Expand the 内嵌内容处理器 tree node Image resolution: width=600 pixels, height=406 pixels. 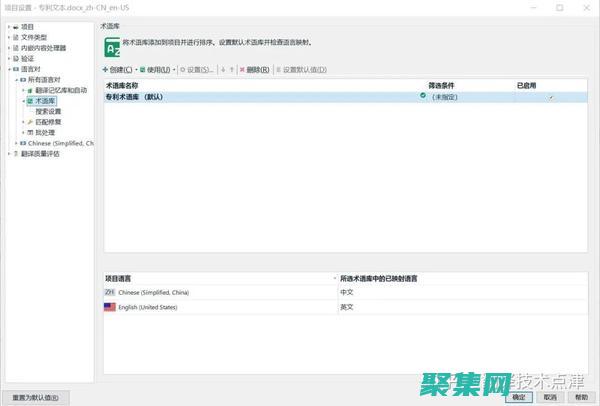[x=9, y=48]
